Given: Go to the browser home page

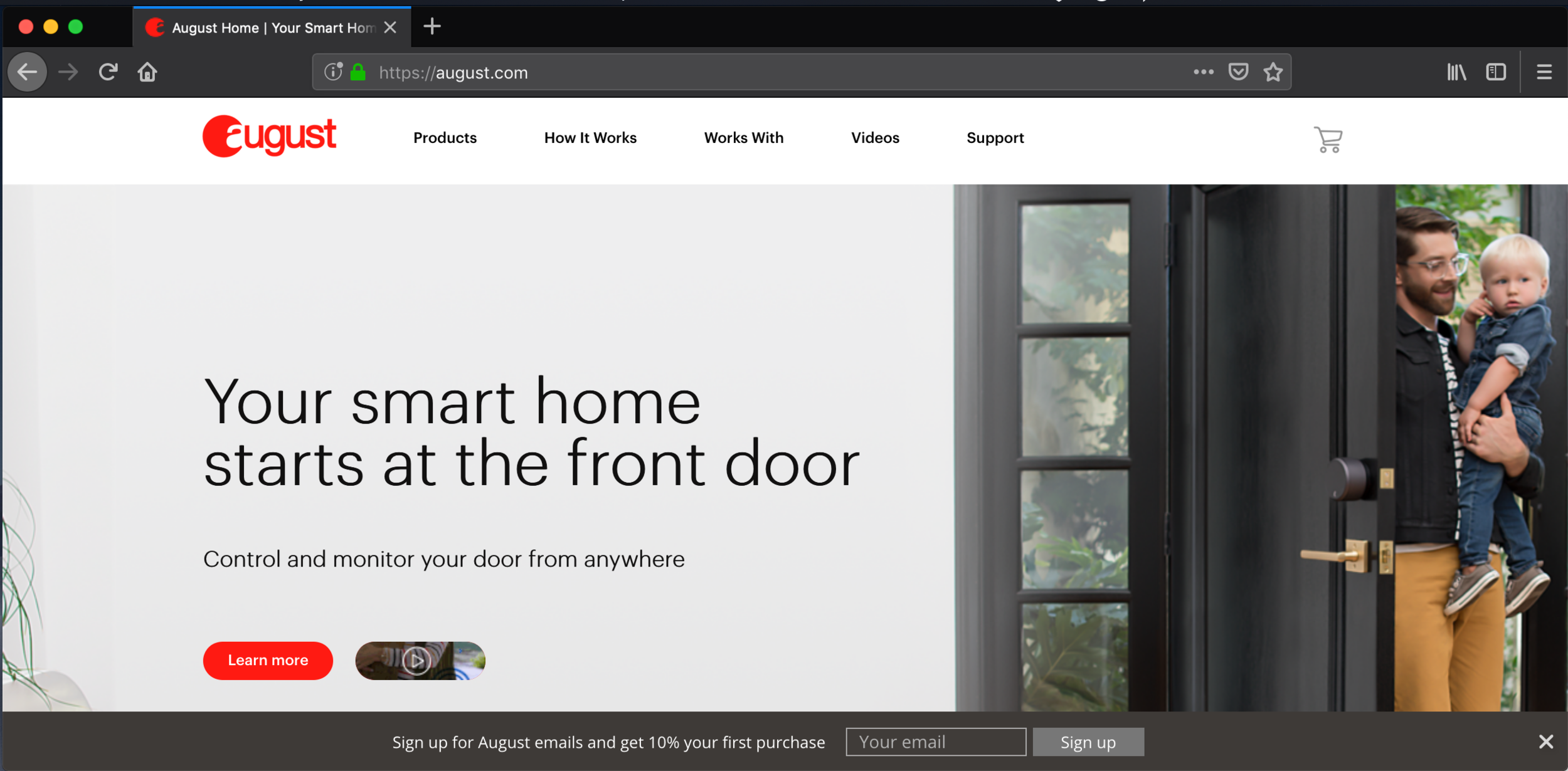Looking at the screenshot, I should point(147,71).
